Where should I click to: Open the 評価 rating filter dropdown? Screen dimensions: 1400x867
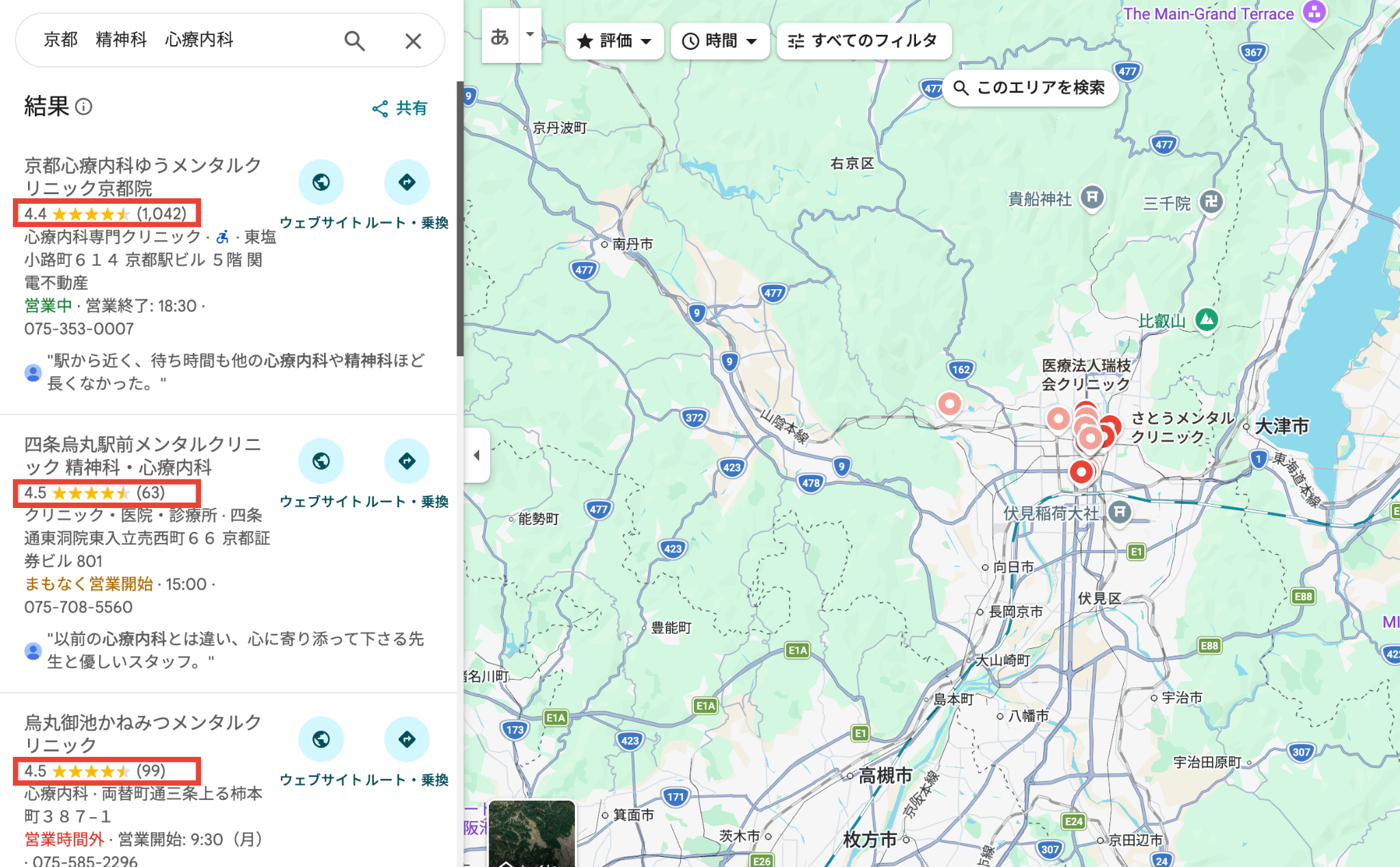(x=614, y=41)
